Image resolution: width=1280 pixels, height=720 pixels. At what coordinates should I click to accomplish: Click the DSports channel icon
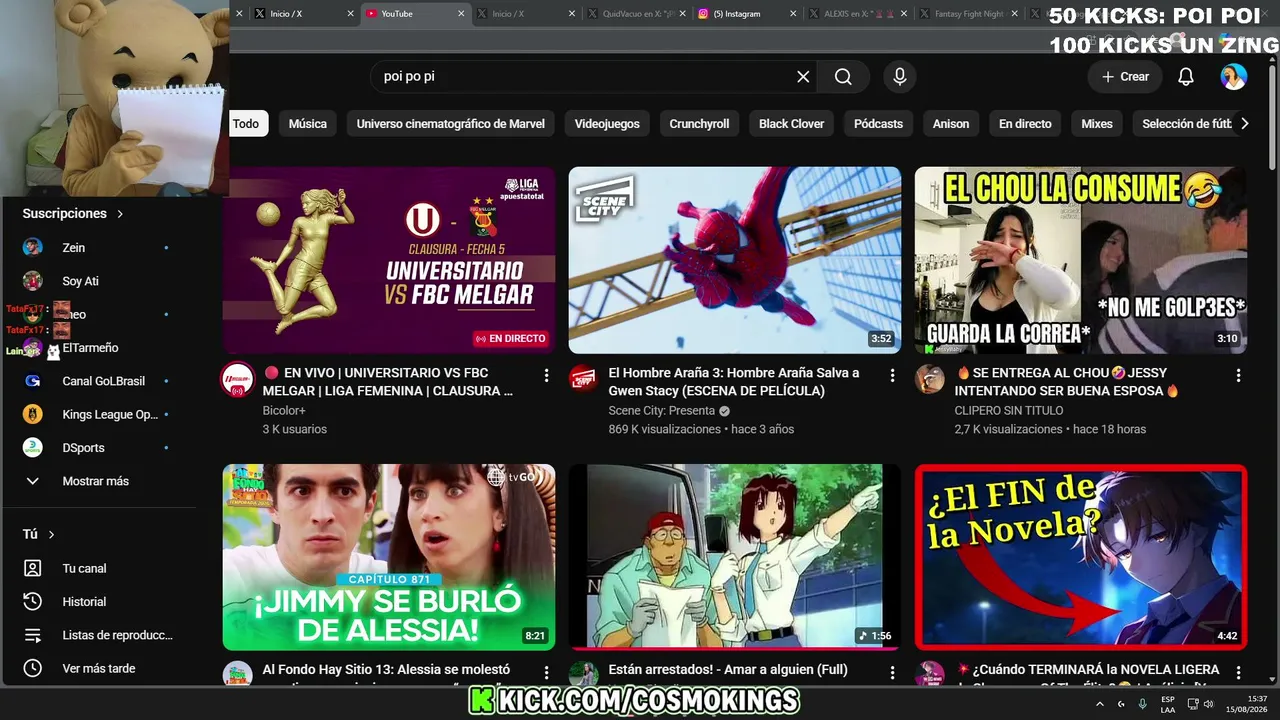33,448
